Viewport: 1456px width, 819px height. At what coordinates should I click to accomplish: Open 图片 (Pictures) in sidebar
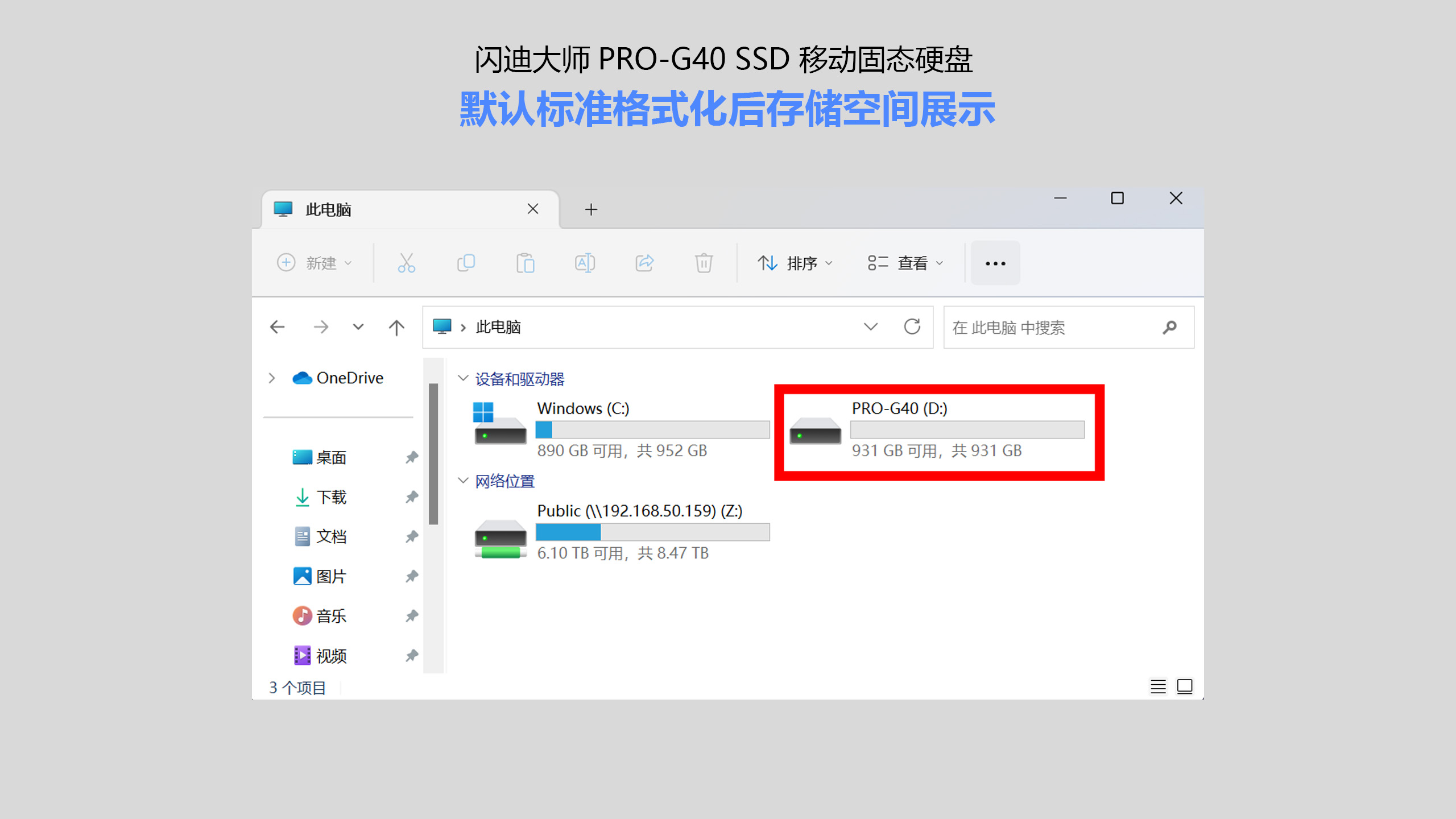pos(319,576)
